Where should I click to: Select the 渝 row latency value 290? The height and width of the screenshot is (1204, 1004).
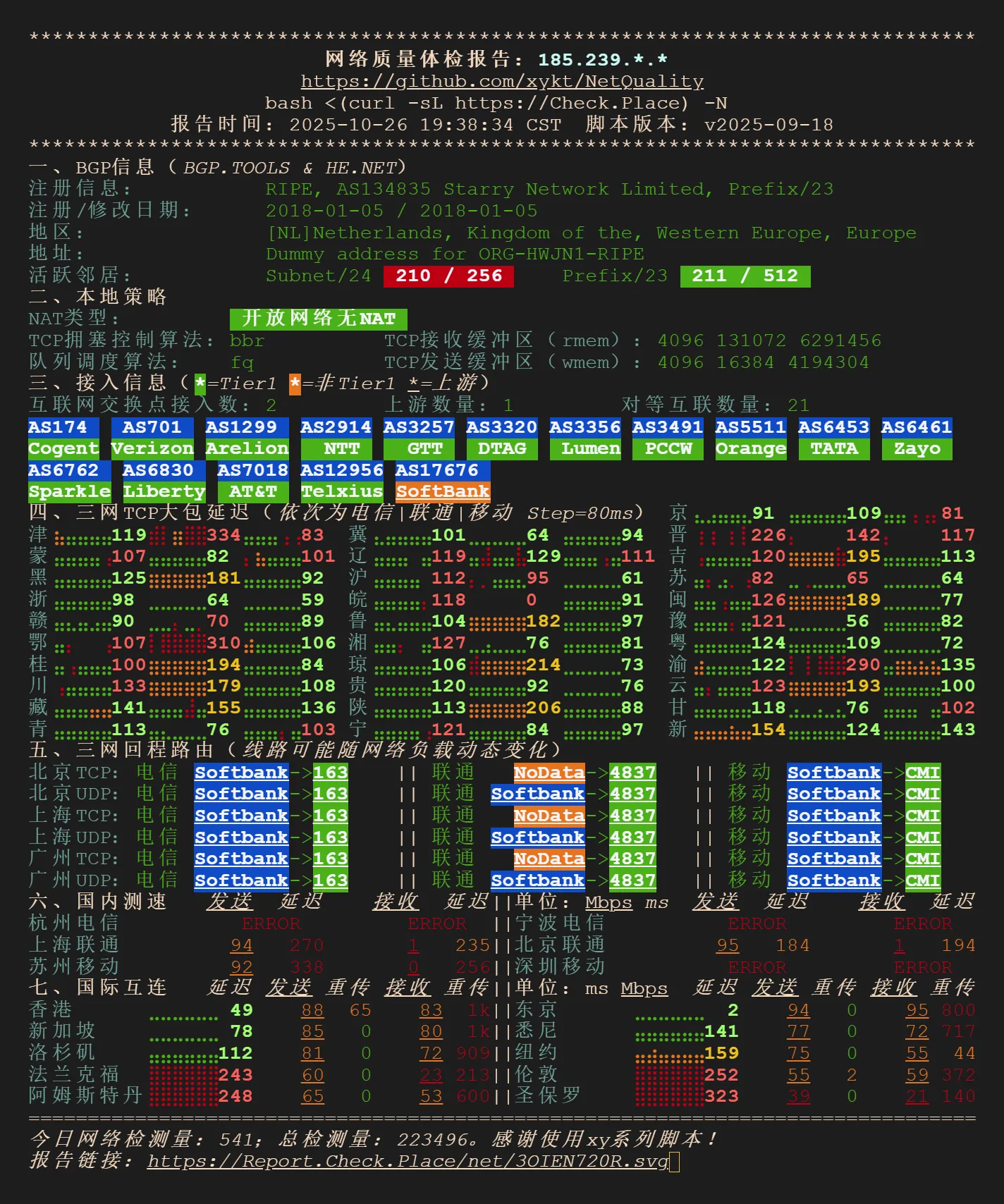coord(863,665)
